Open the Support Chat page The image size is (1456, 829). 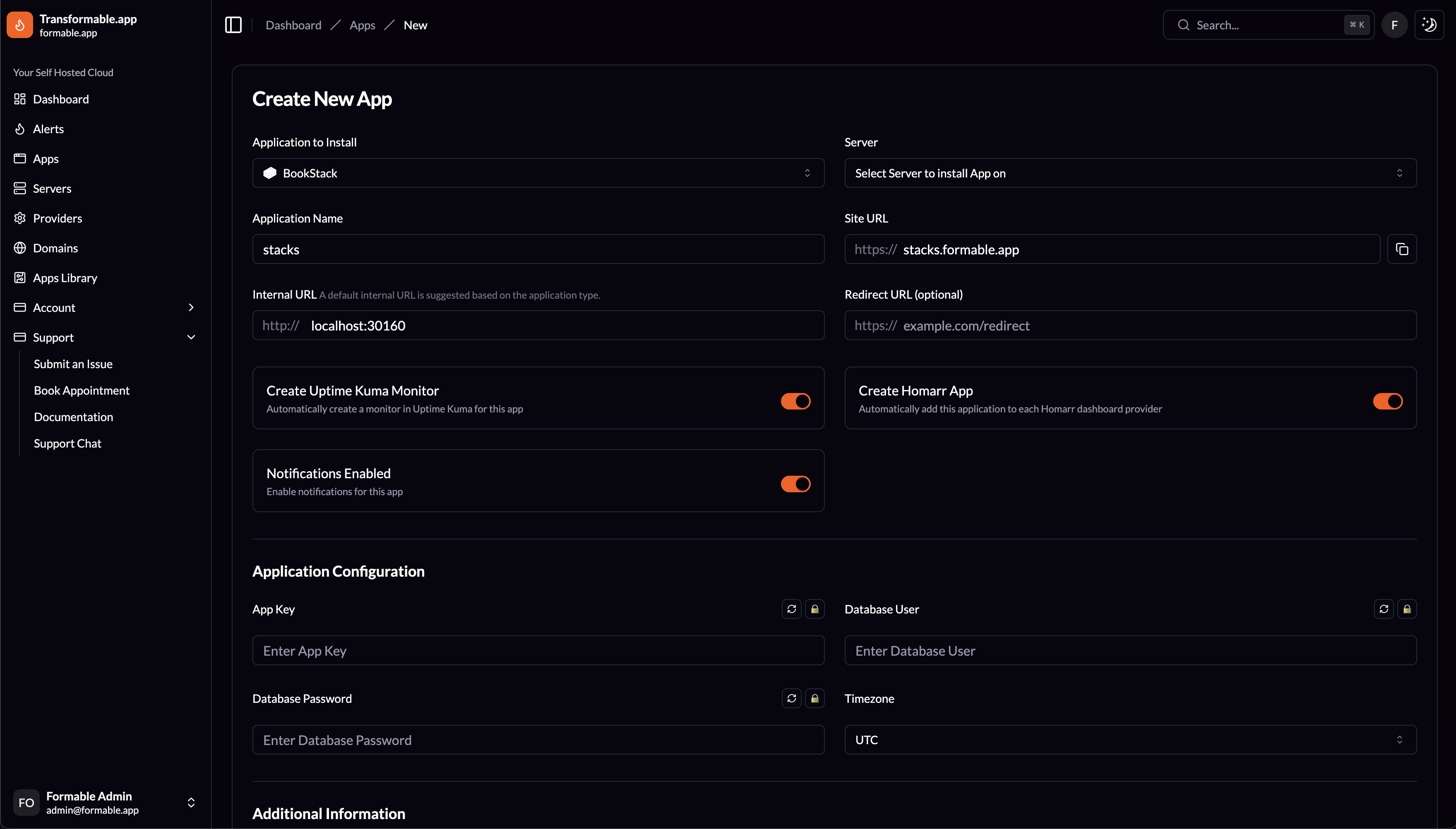tap(67, 443)
